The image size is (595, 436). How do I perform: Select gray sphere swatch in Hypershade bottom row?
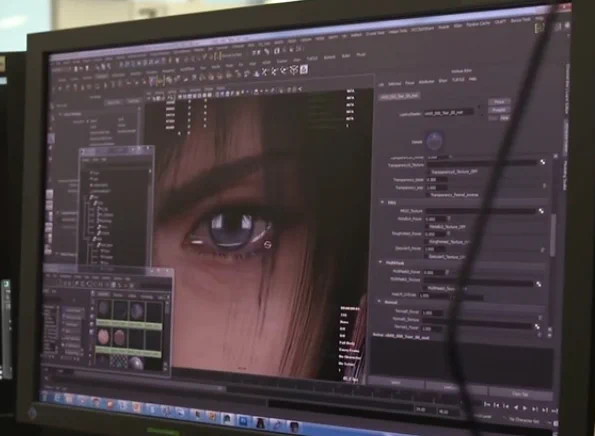tap(136, 363)
